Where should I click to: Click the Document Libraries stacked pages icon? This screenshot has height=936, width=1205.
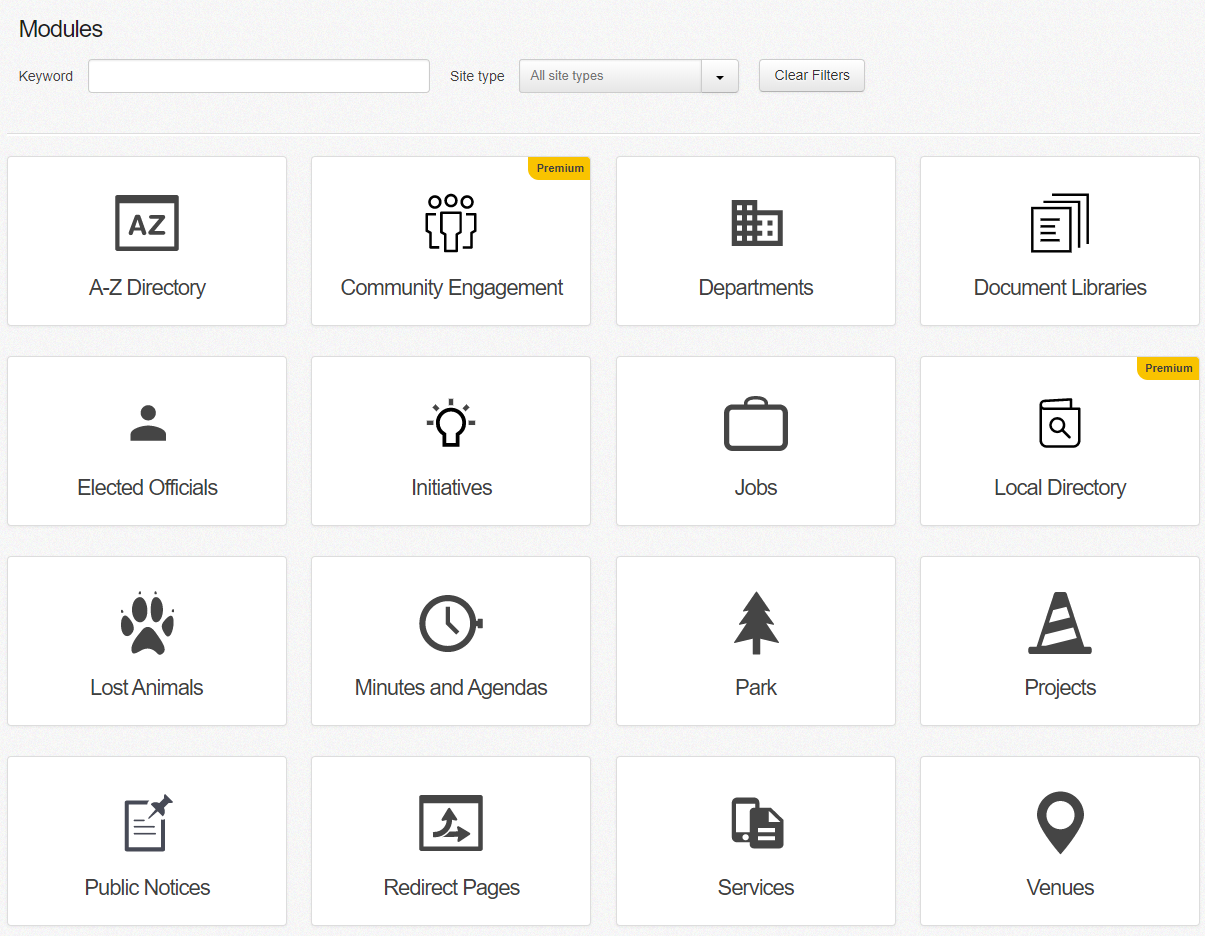coord(1060,223)
